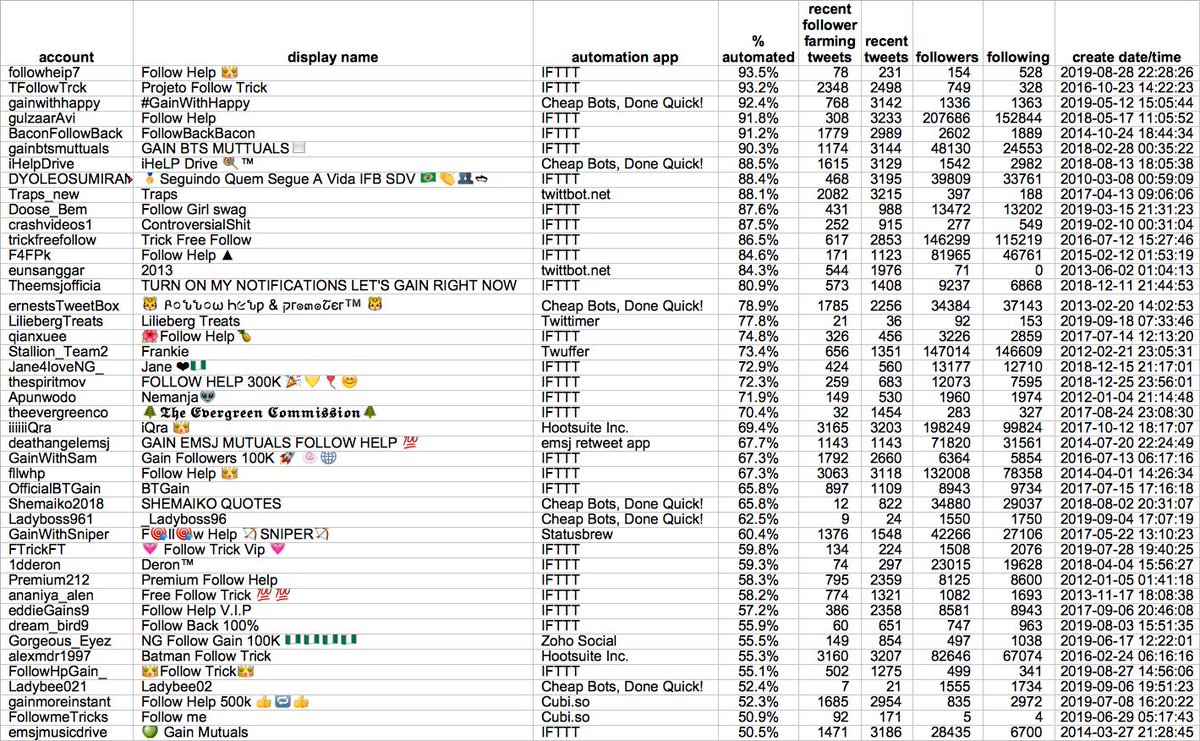1200x741 pixels.
Task: Click display name "Premium Follow Help"
Action: 209,580
